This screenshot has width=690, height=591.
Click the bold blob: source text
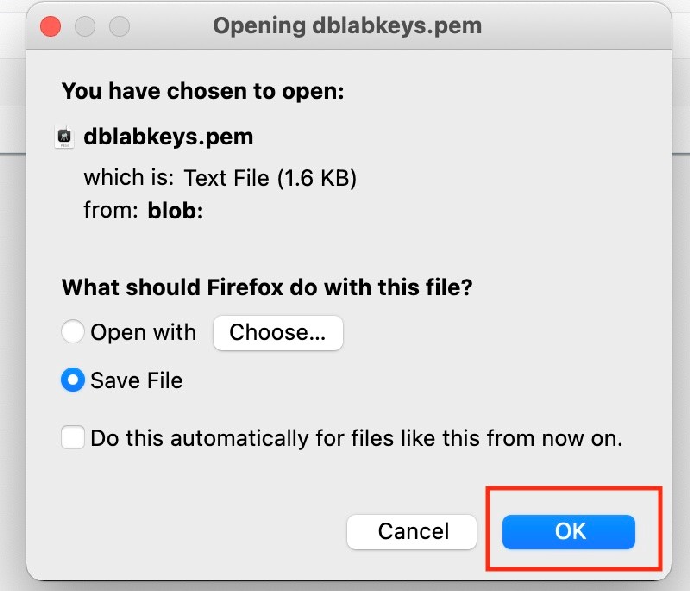pos(175,210)
